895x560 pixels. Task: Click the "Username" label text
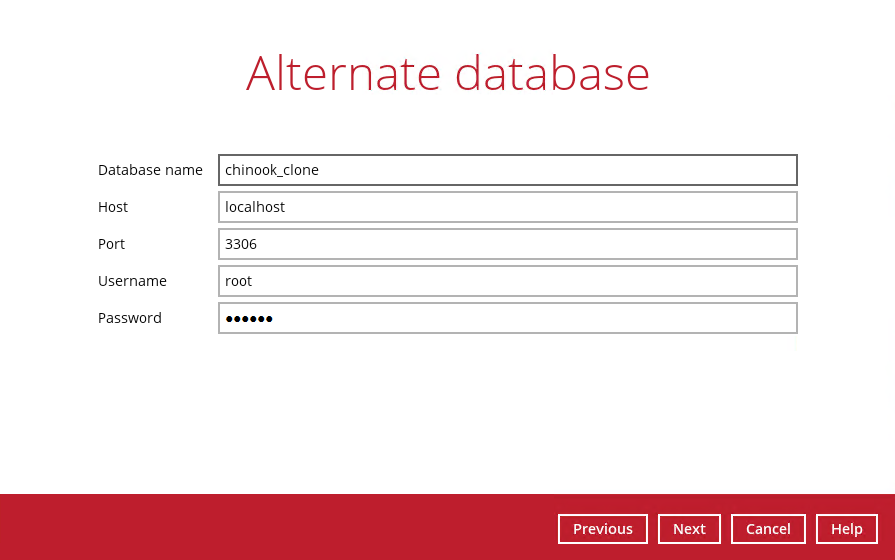pyautogui.click(x=132, y=281)
